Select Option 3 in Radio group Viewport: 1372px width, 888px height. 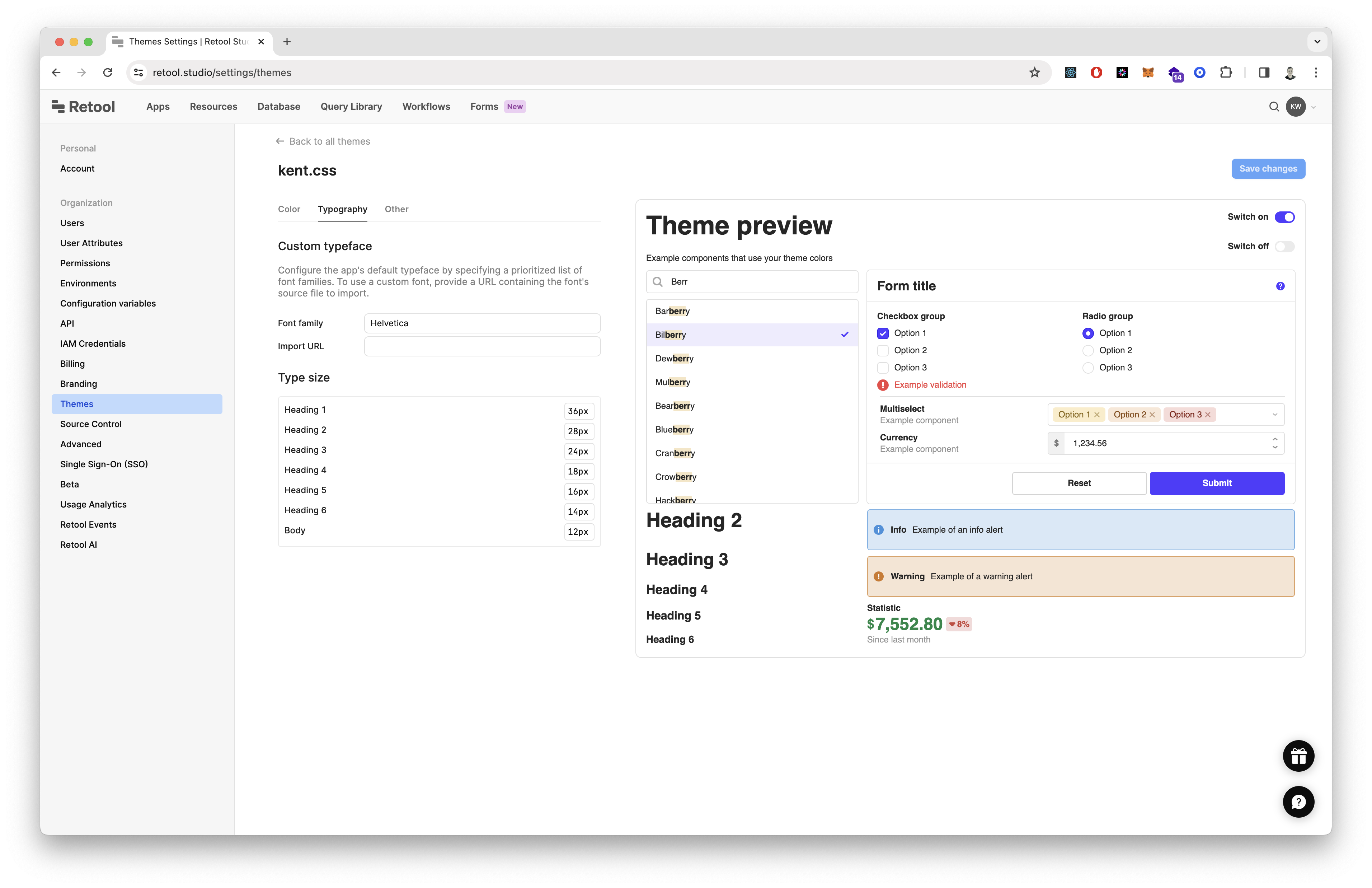click(x=1087, y=368)
